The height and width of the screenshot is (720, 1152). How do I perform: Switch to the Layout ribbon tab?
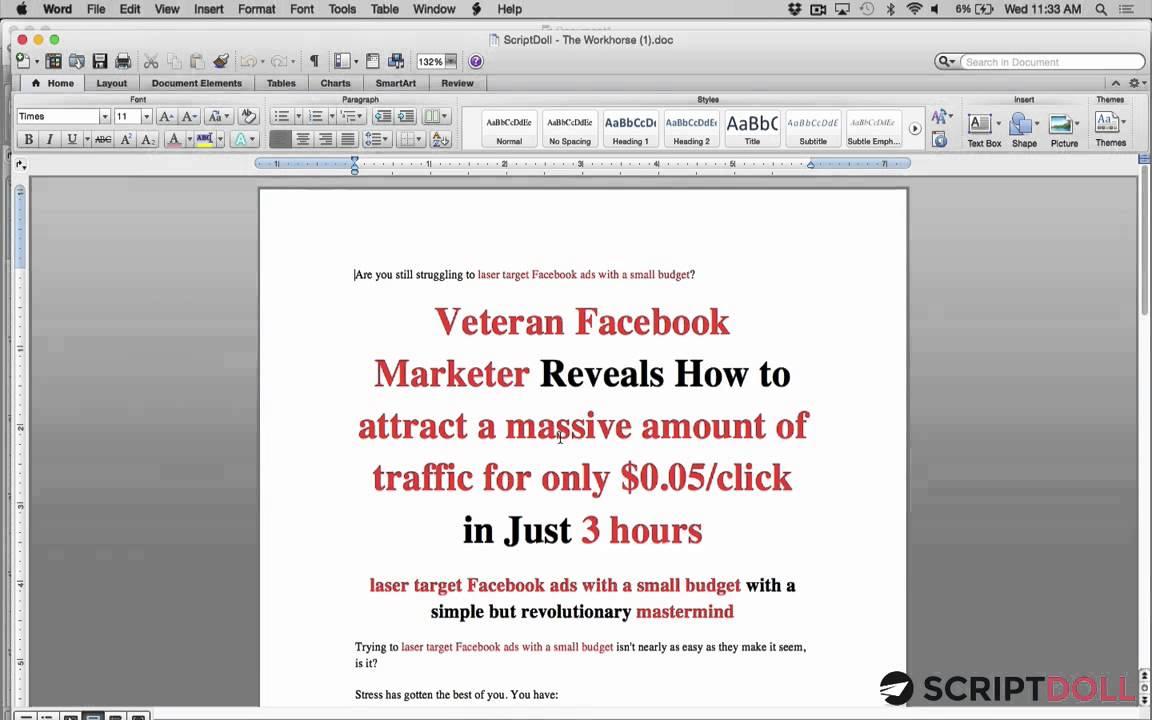pyautogui.click(x=112, y=83)
